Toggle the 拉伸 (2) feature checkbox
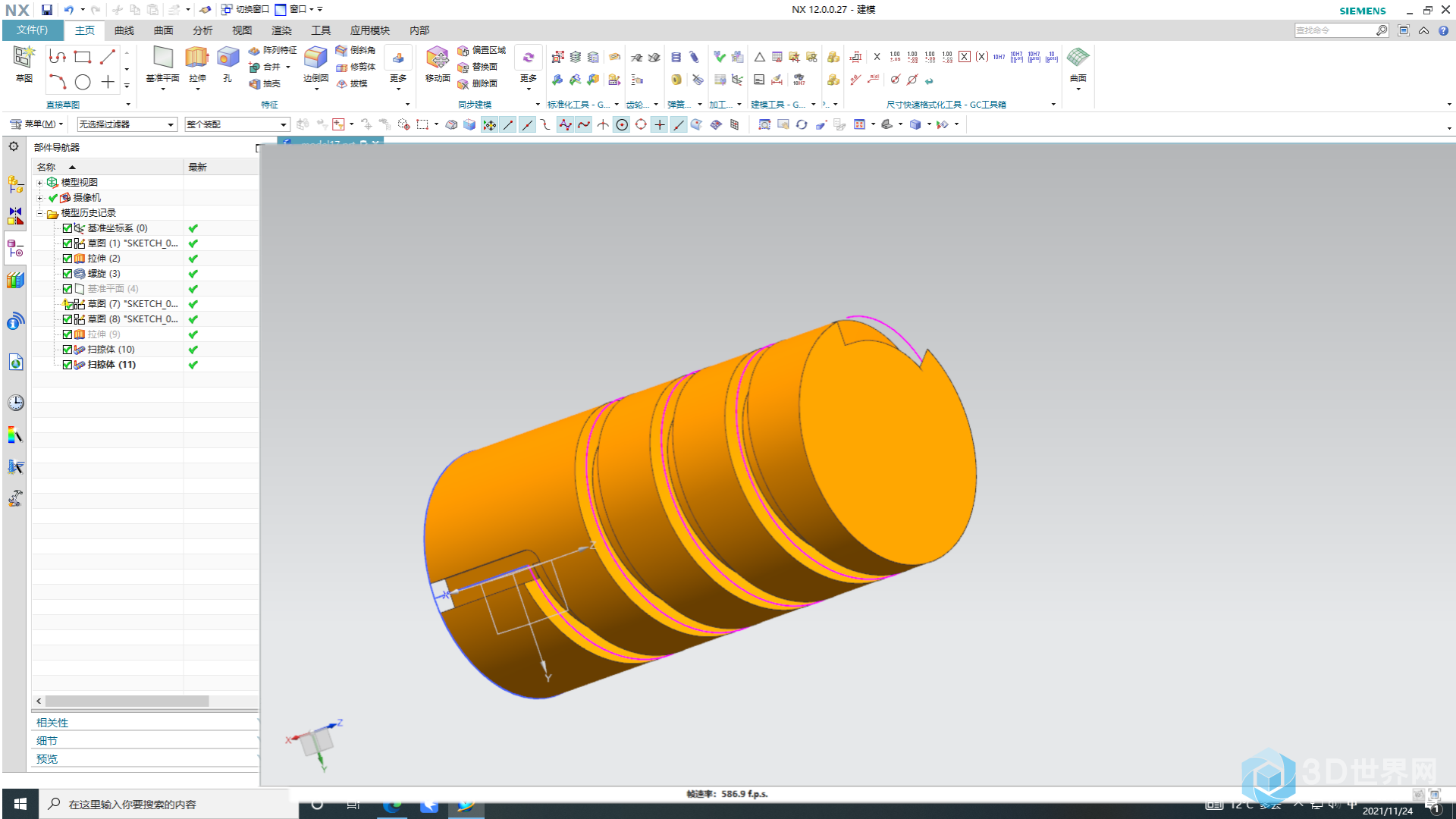Screen dimensions: 1456x819 pyautogui.click(x=67, y=259)
